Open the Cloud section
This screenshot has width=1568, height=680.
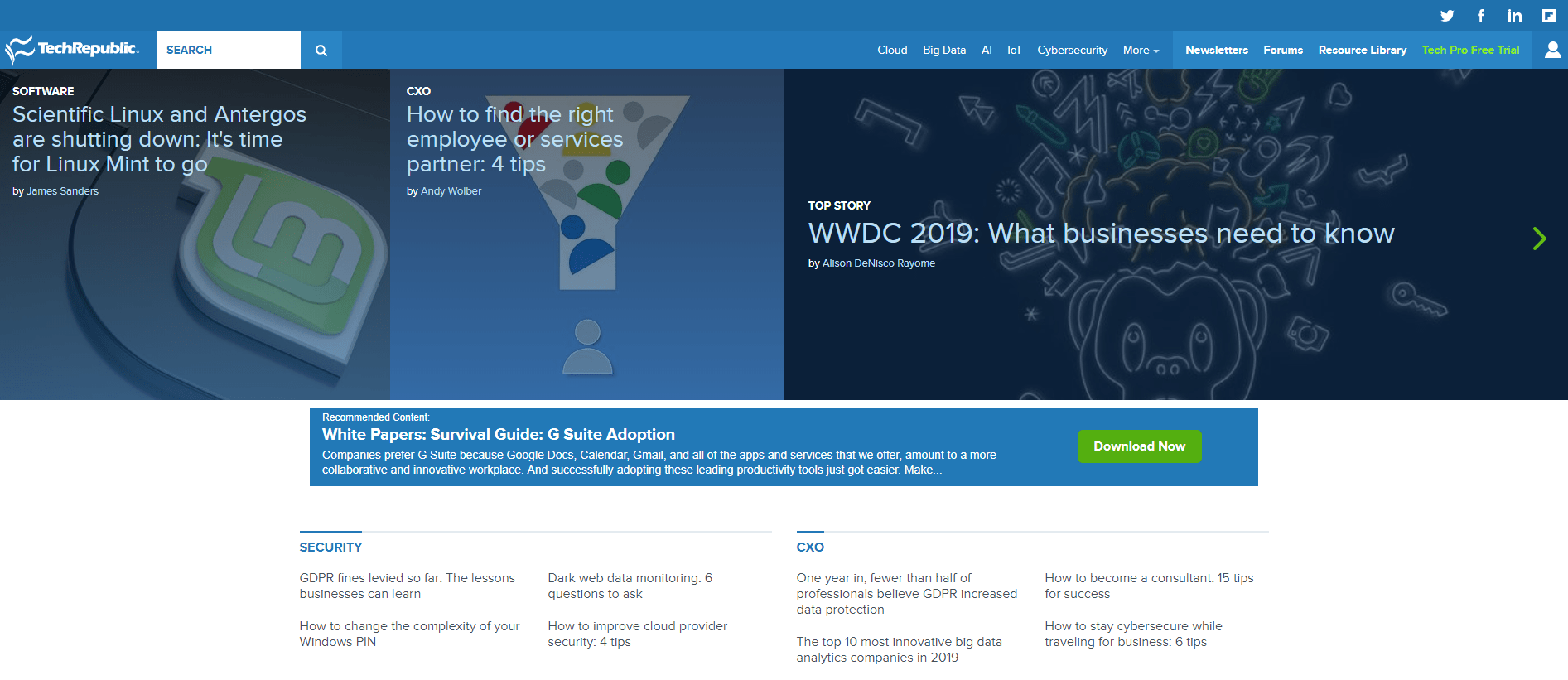pos(892,50)
